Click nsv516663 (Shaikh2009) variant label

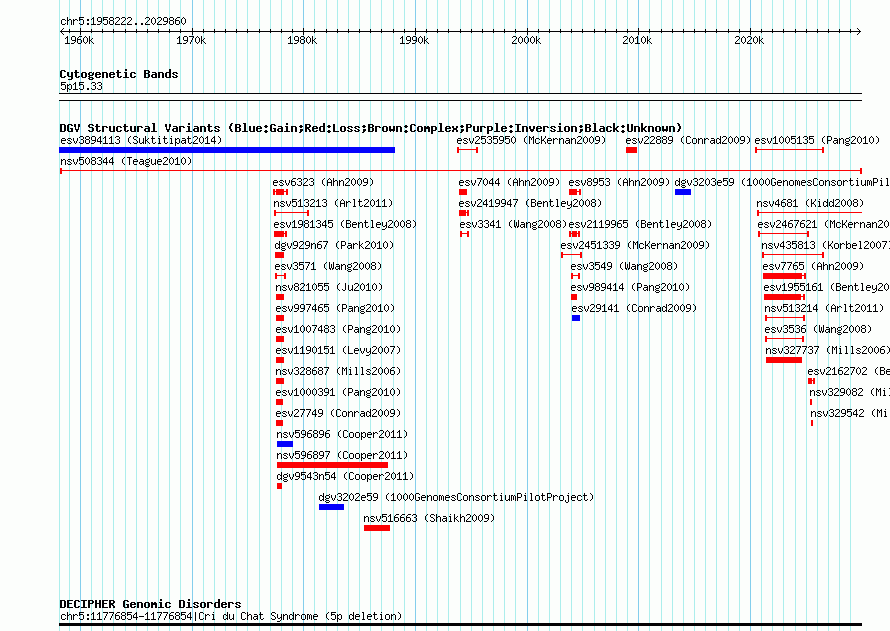tap(429, 518)
